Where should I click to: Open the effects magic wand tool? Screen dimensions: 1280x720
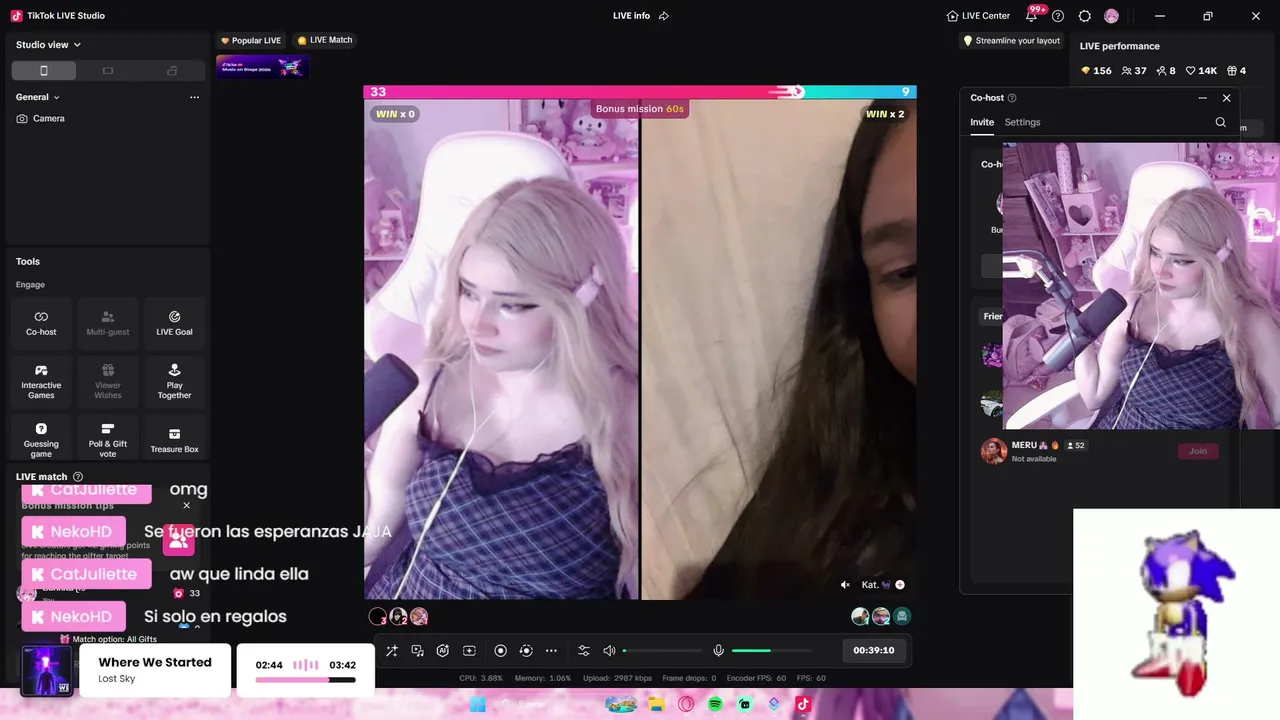pos(392,651)
